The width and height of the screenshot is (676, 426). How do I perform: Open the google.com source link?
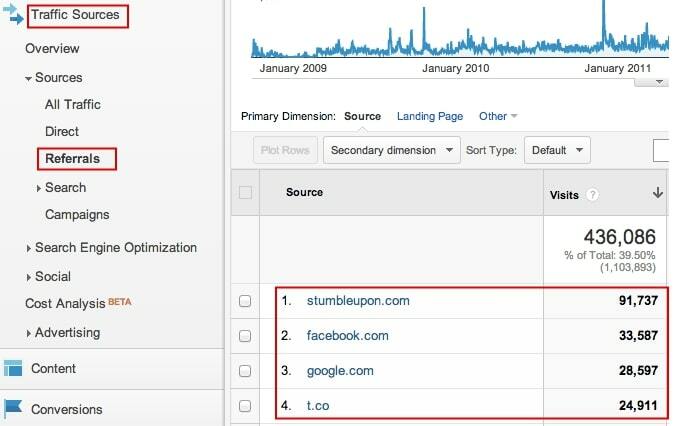point(340,371)
